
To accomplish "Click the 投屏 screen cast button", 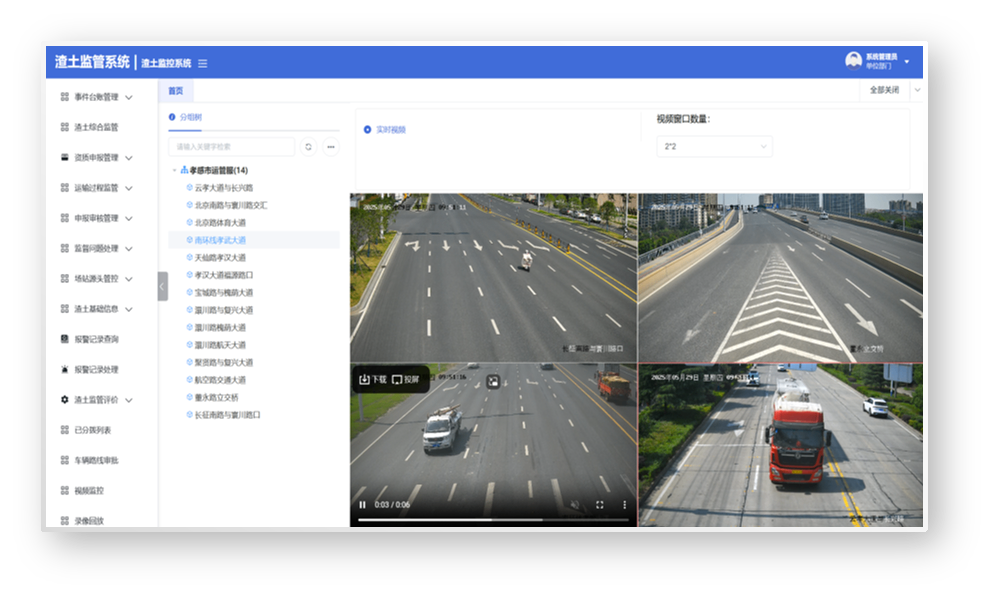I will (x=405, y=380).
